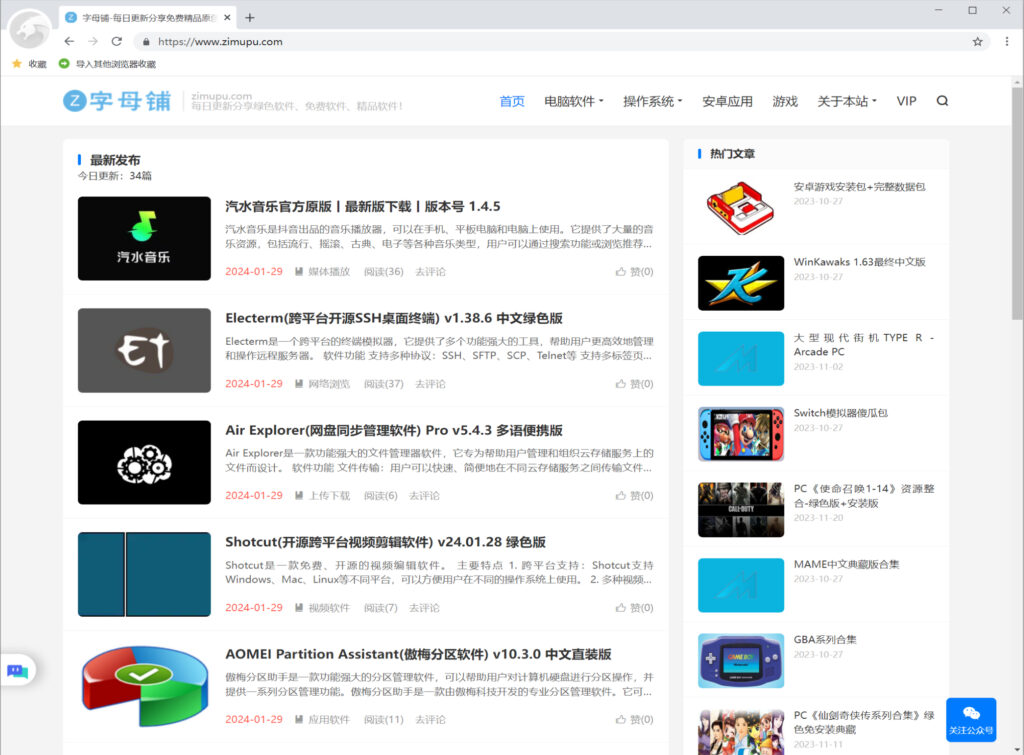Image resolution: width=1024 pixels, height=755 pixels.
Task: Click the Switch console thumbnail
Action: pos(741,434)
